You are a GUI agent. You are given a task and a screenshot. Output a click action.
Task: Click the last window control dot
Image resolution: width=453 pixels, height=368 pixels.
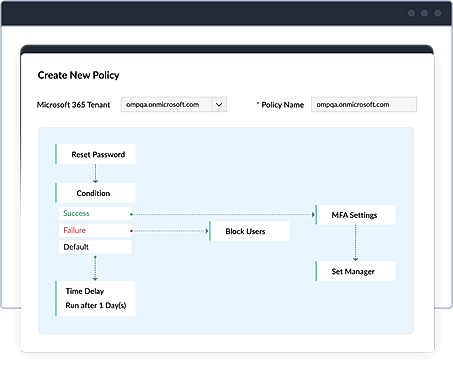click(437, 13)
